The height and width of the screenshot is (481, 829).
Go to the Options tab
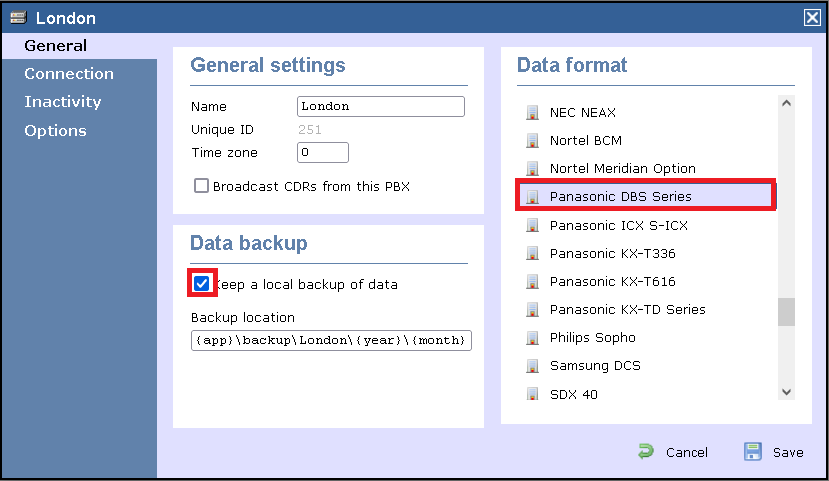(55, 131)
